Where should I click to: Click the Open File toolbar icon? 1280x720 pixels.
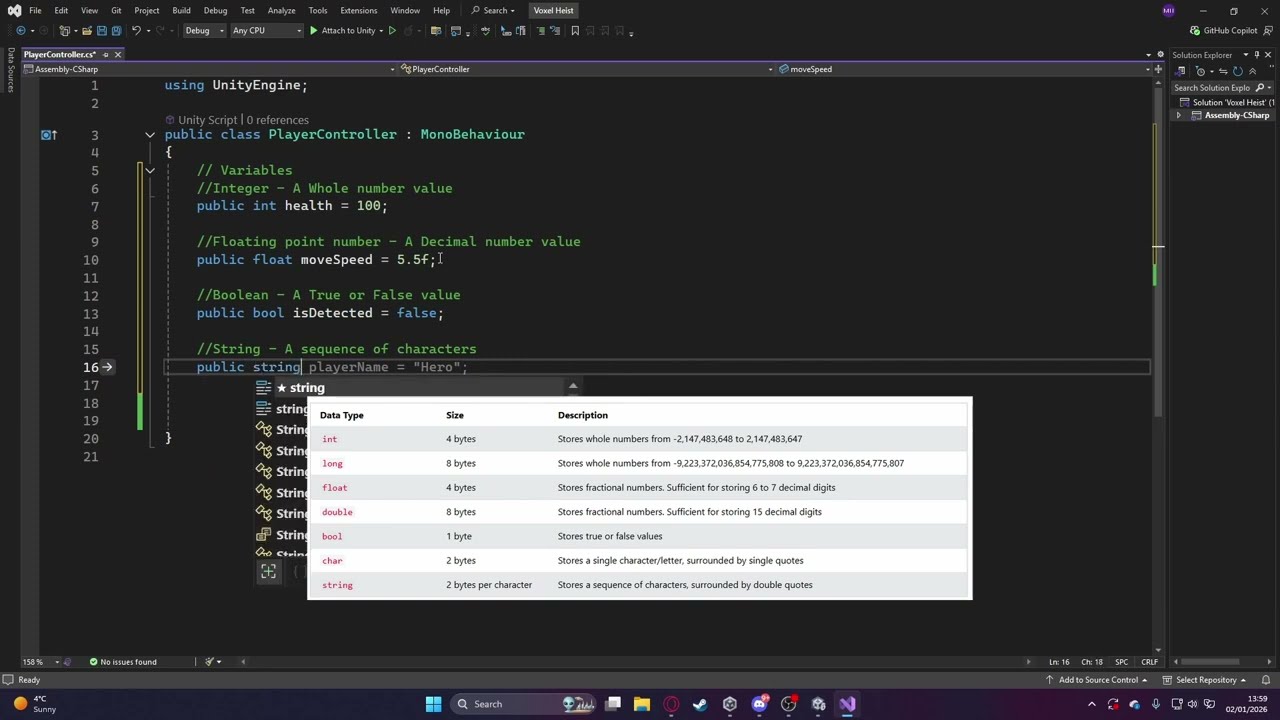[87, 31]
